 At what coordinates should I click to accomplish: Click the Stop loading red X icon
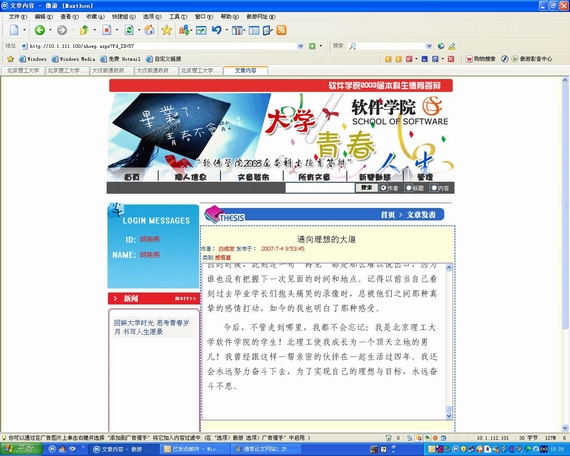(x=107, y=30)
